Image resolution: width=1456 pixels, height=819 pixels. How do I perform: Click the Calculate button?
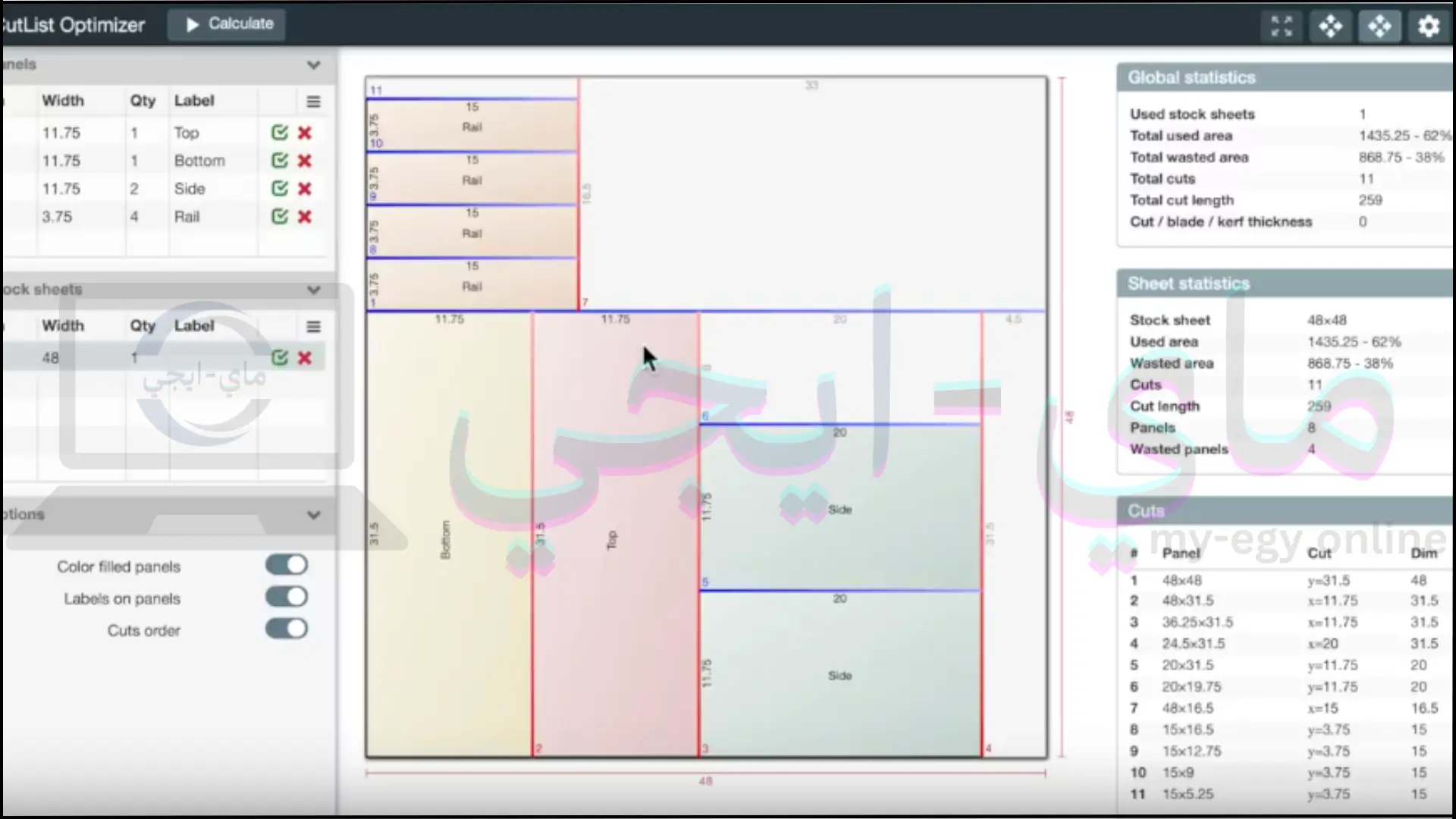pos(226,24)
